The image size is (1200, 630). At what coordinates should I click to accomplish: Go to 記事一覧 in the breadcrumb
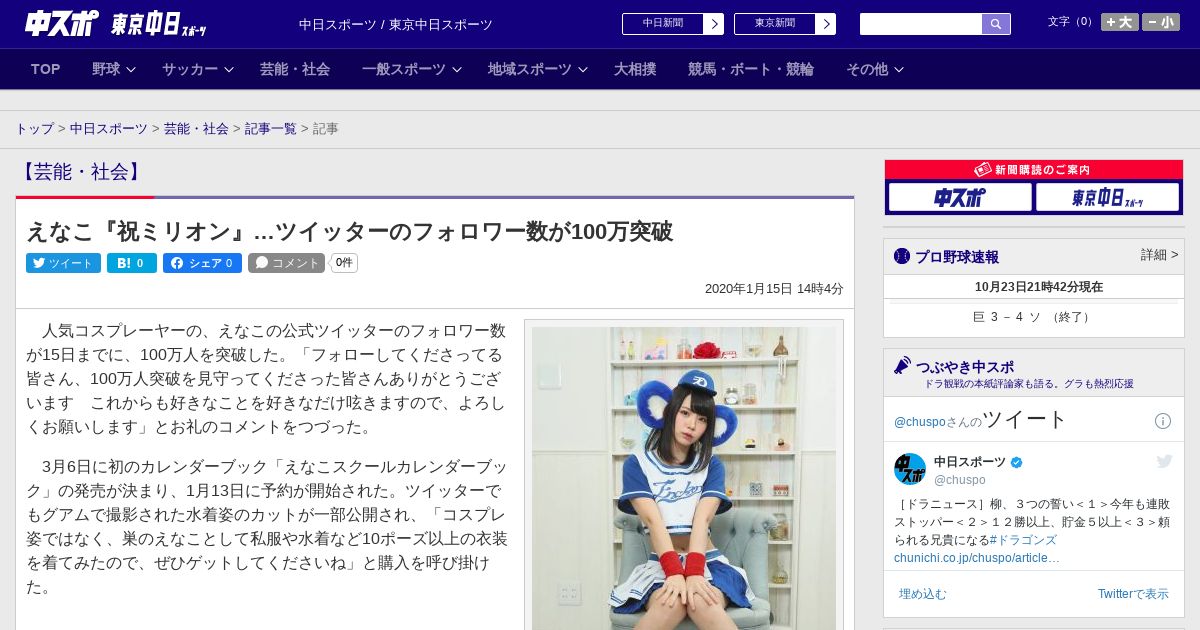click(x=271, y=129)
